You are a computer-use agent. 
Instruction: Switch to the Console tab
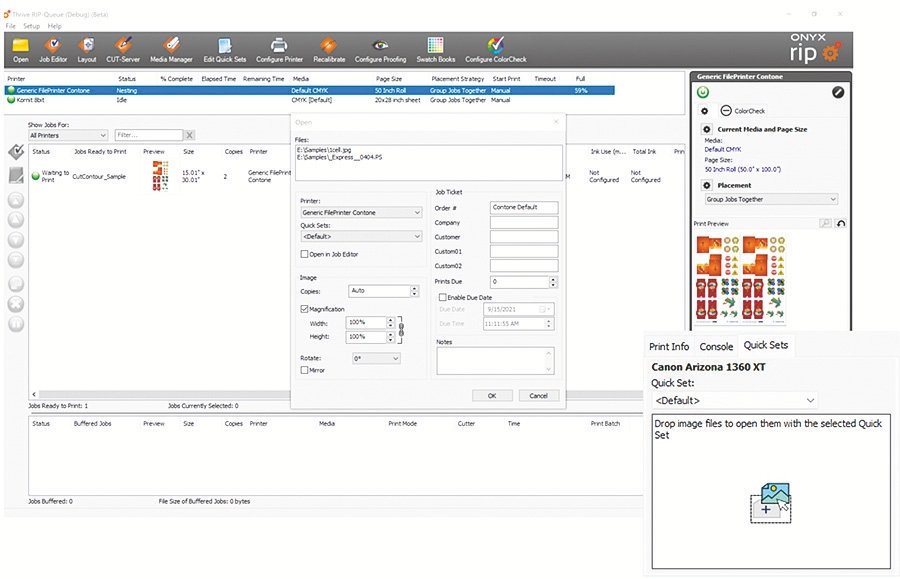tap(715, 346)
